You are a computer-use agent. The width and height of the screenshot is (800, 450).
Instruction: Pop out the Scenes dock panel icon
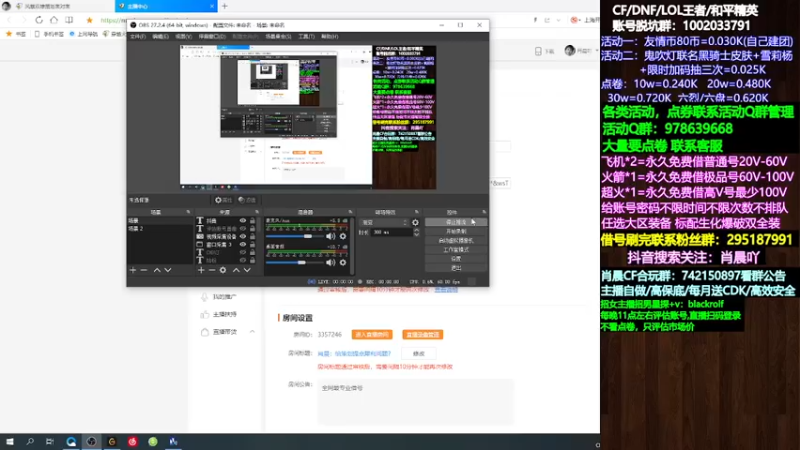[x=188, y=212]
